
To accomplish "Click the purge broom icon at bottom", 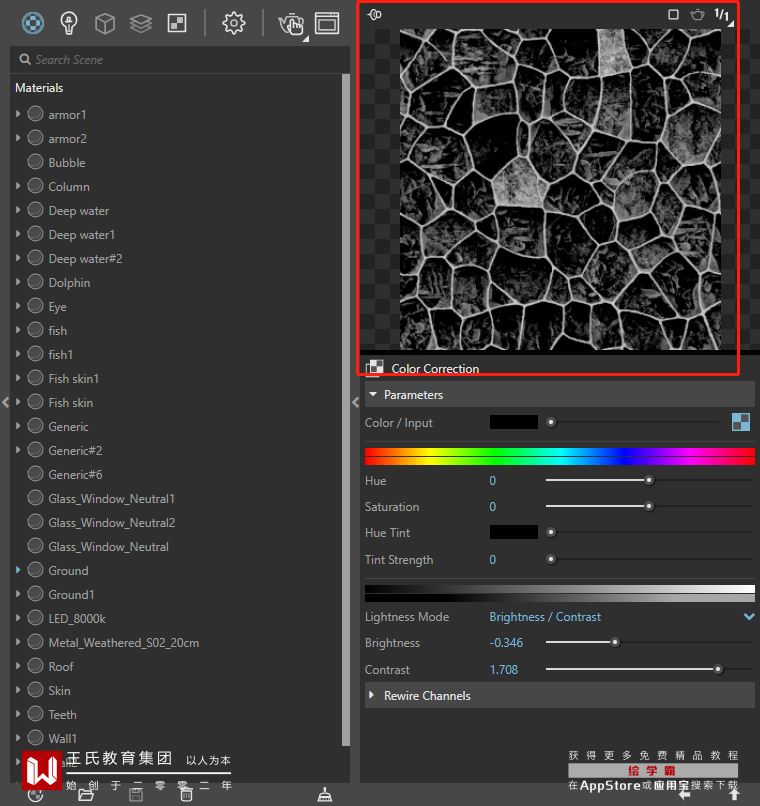I will coord(324,795).
